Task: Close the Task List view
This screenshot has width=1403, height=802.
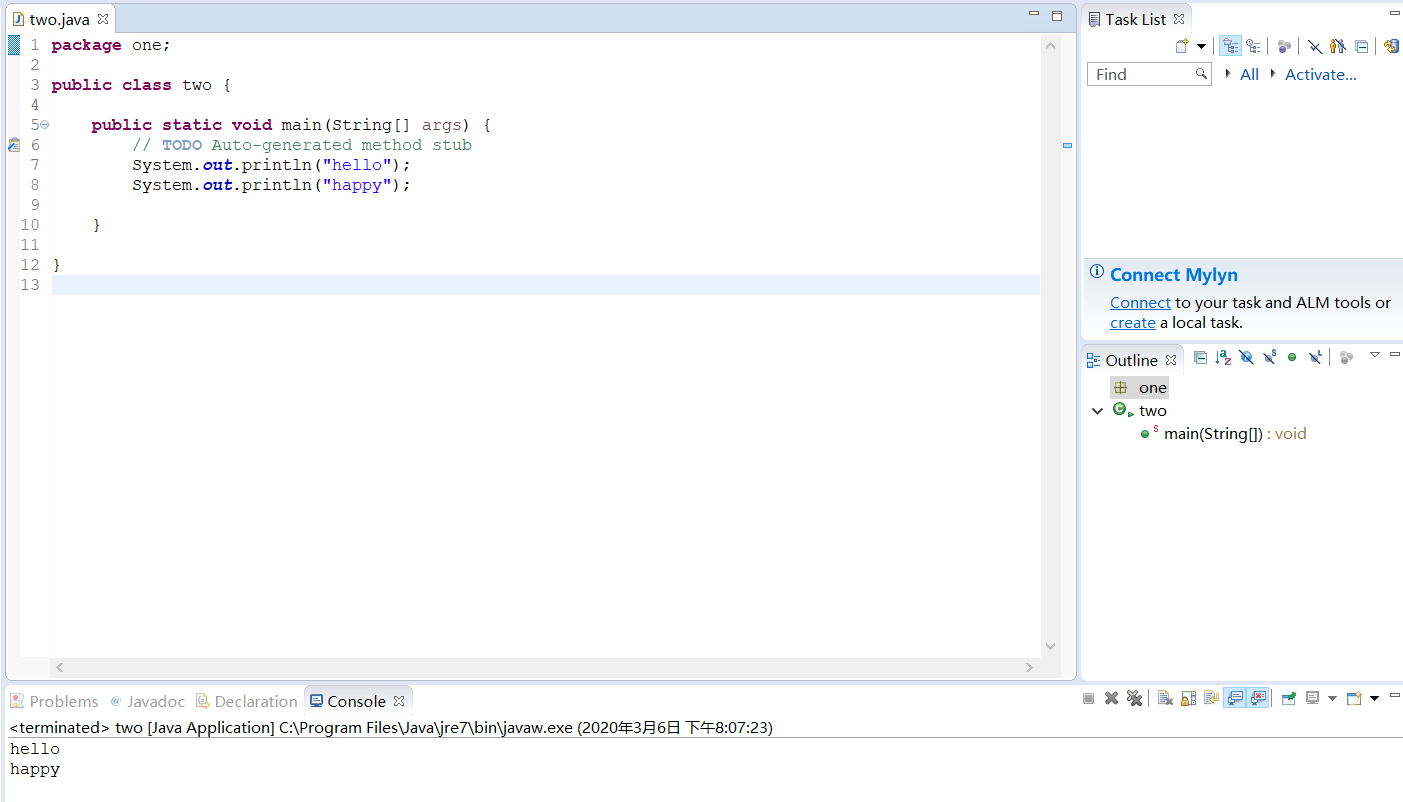Action: click(1179, 19)
